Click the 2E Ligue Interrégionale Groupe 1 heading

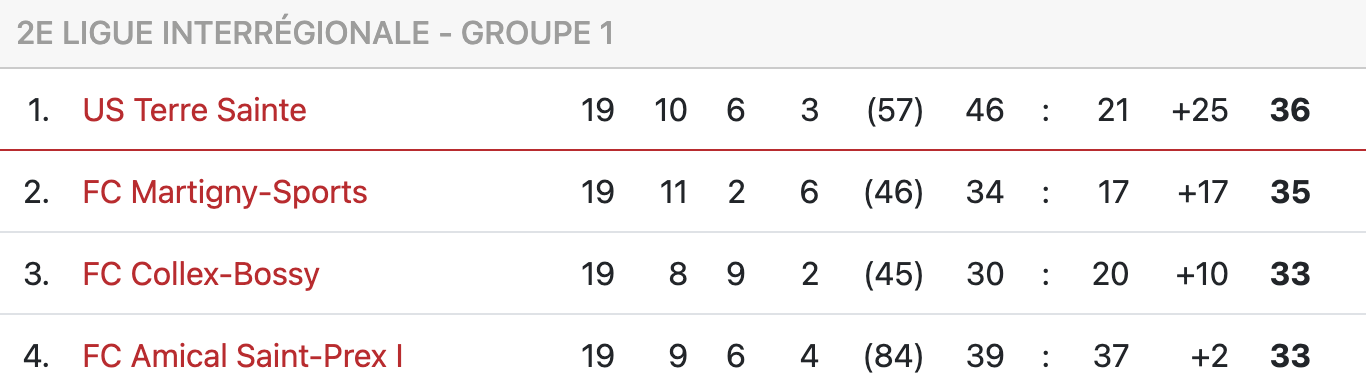tap(315, 34)
